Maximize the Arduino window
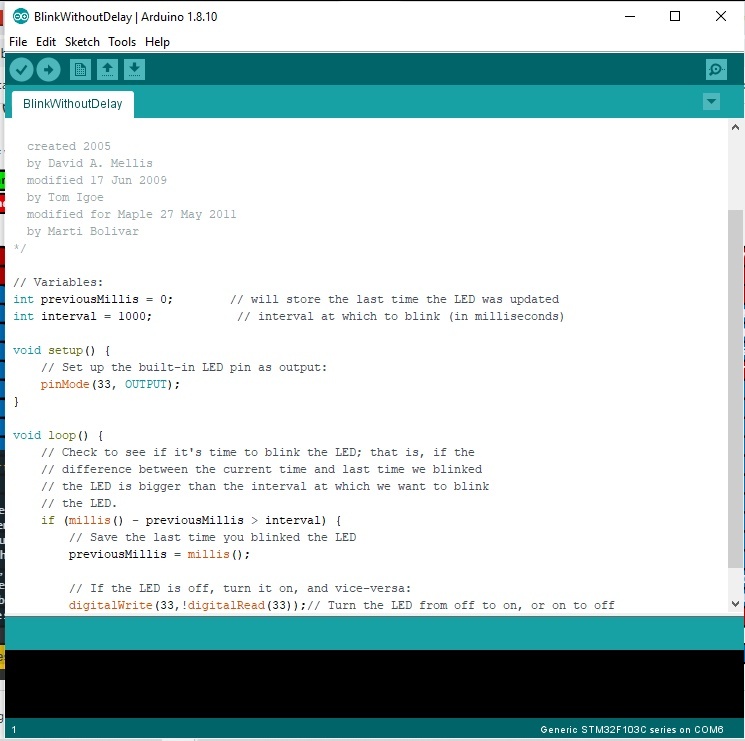 pyautogui.click(x=675, y=16)
